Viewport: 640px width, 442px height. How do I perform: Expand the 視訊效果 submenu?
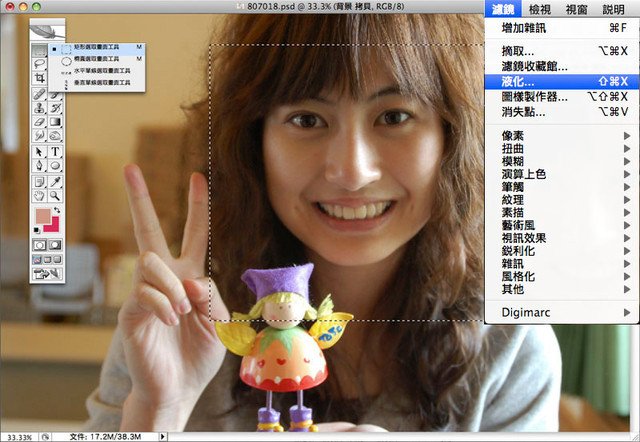pyautogui.click(x=562, y=238)
